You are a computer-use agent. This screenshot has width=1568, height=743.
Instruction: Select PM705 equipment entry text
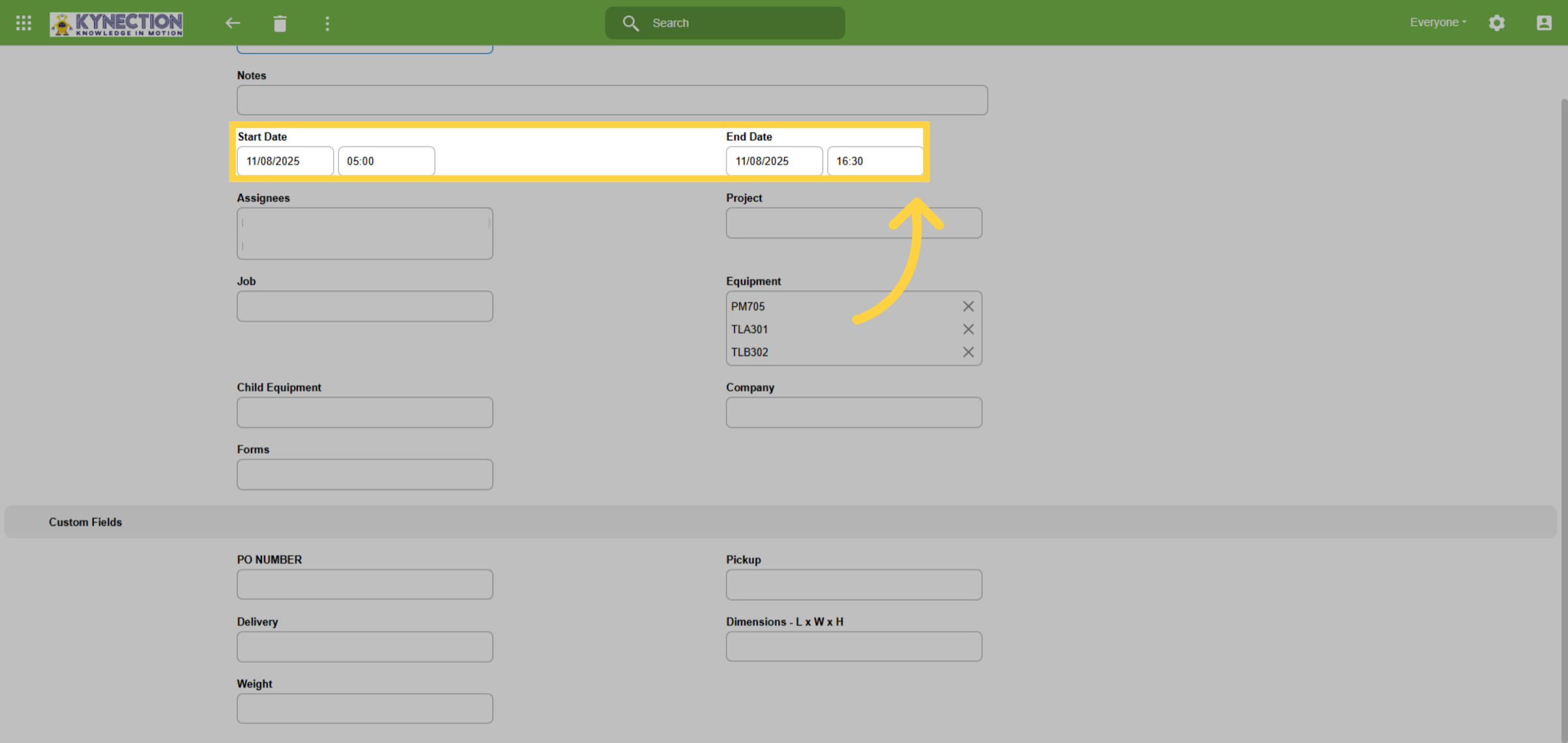click(x=748, y=306)
